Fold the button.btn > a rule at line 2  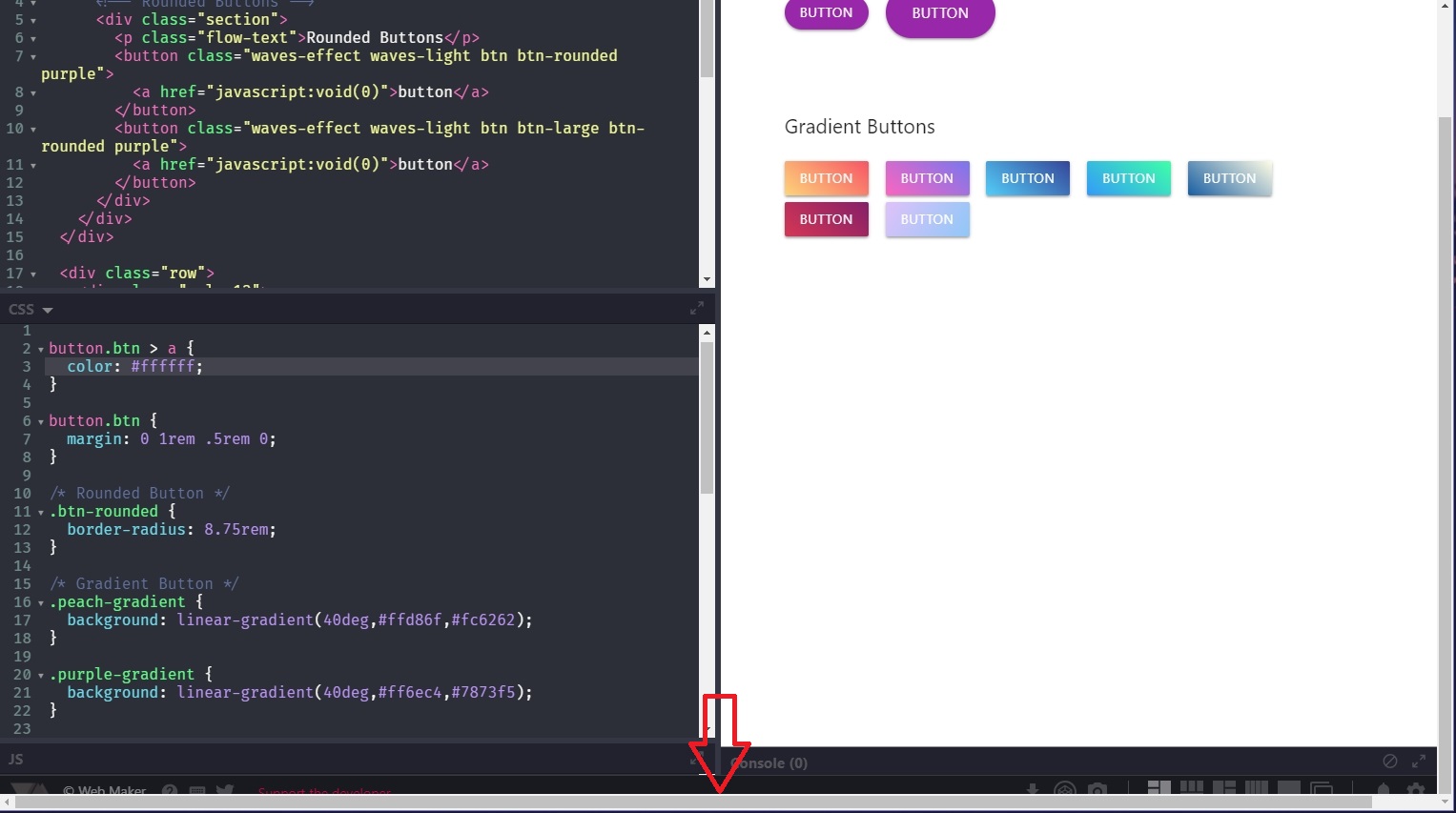click(41, 349)
